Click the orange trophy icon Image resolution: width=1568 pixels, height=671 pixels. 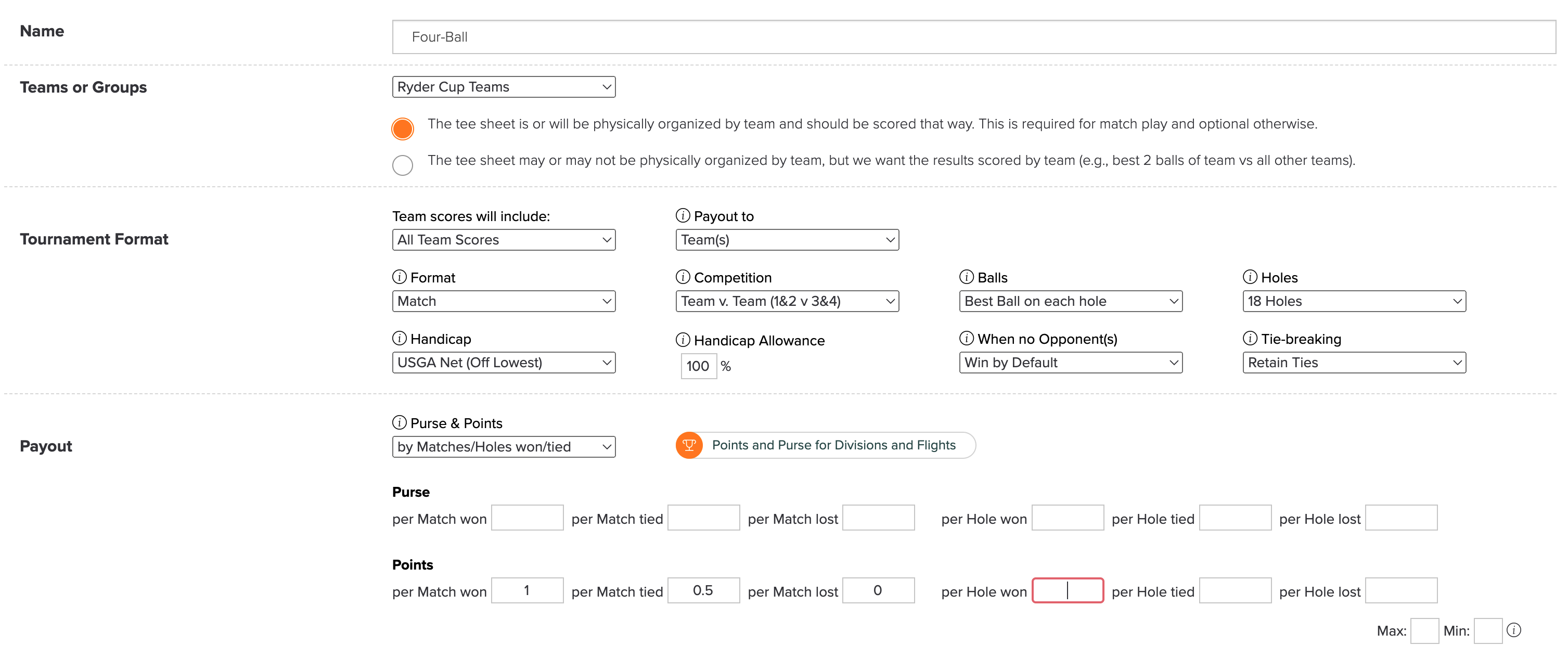(689, 445)
